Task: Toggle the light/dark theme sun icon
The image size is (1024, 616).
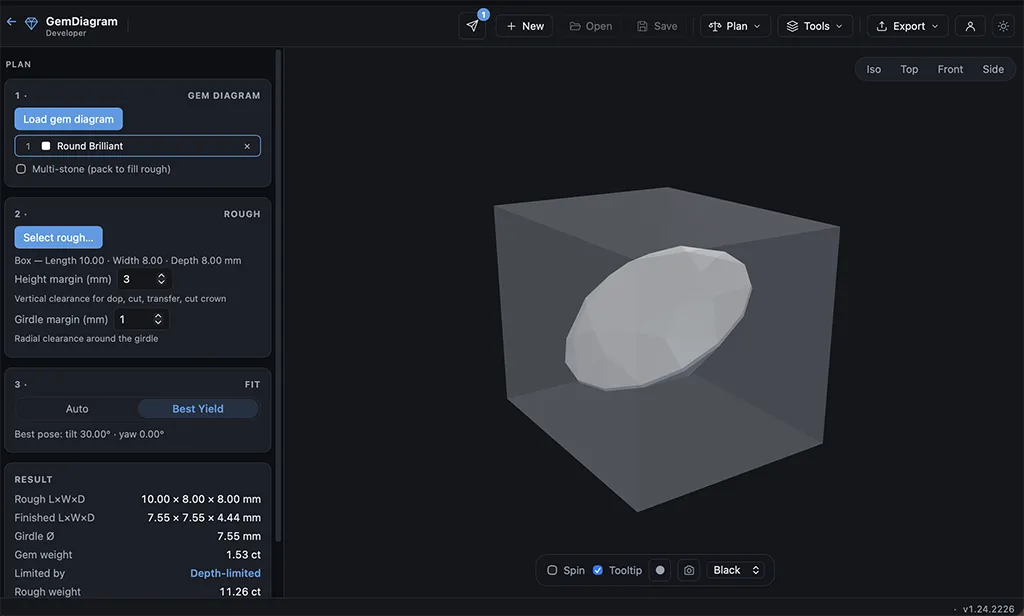Action: coord(1003,26)
